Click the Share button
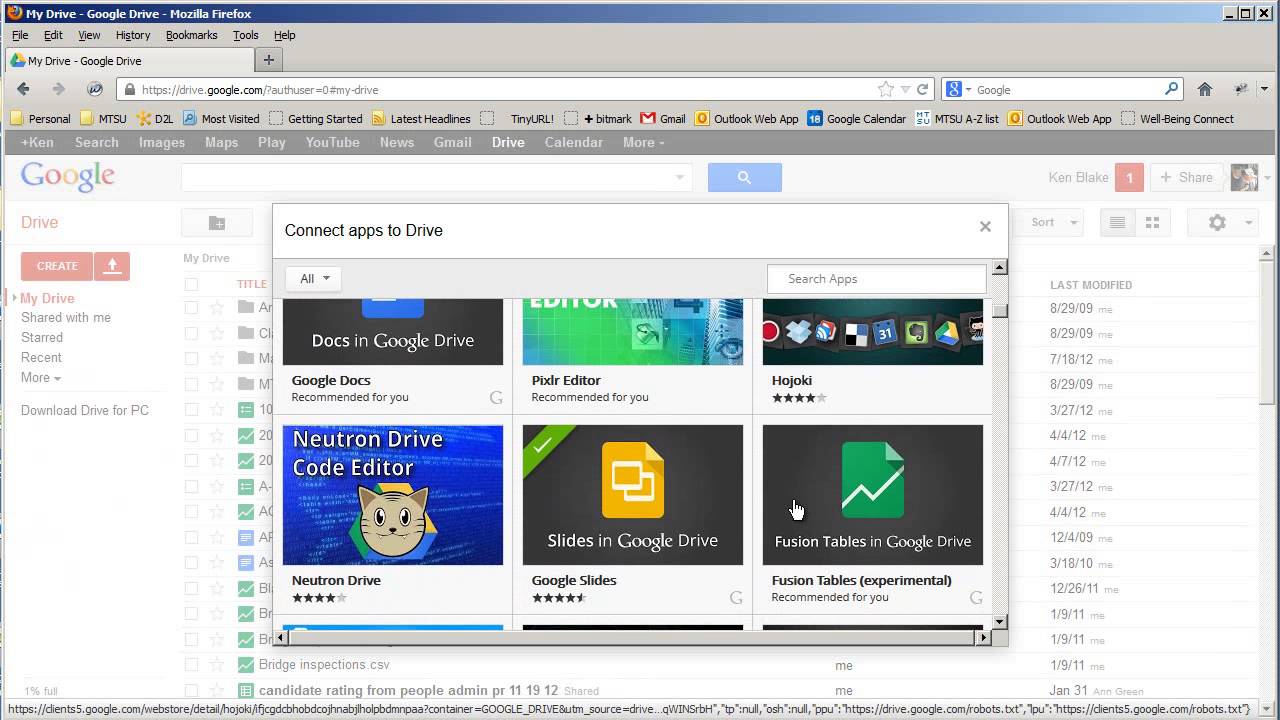1280x720 pixels. 1187,177
